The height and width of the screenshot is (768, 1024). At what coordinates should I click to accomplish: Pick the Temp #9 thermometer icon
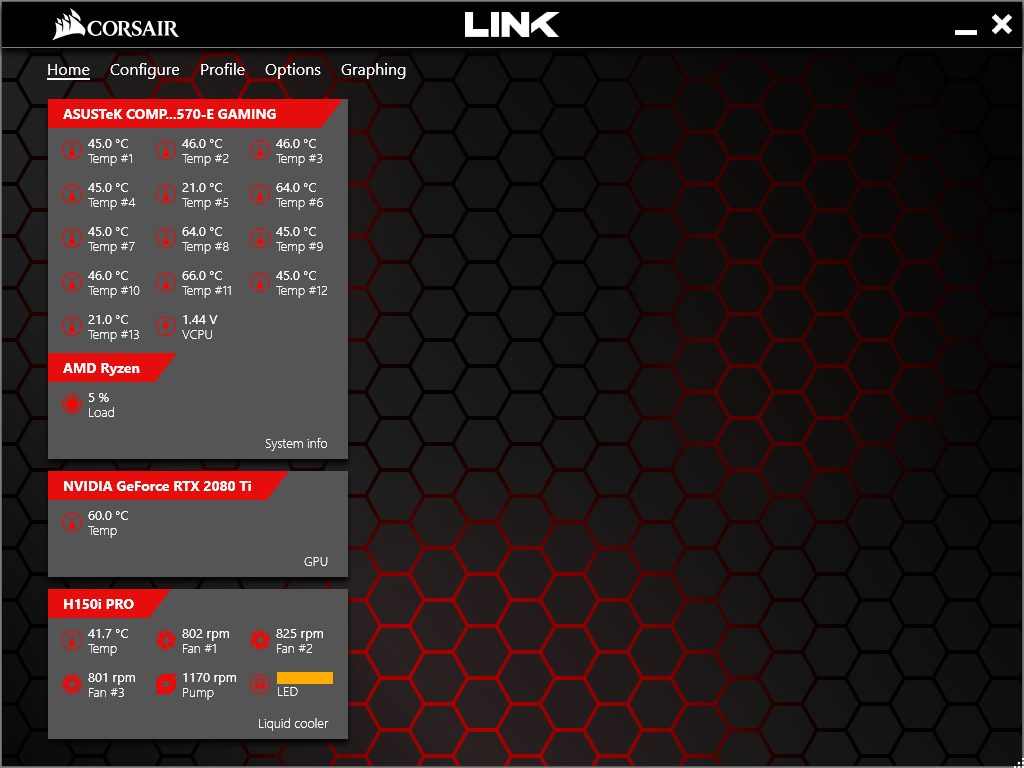pos(260,238)
